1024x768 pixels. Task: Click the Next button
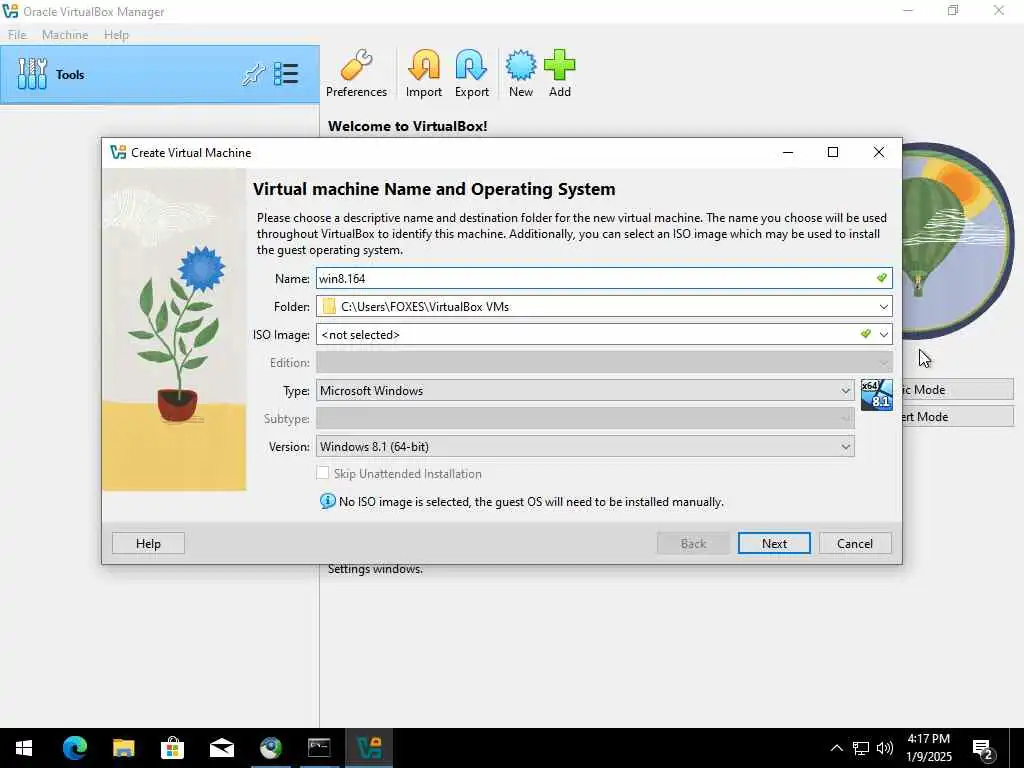[x=774, y=543]
